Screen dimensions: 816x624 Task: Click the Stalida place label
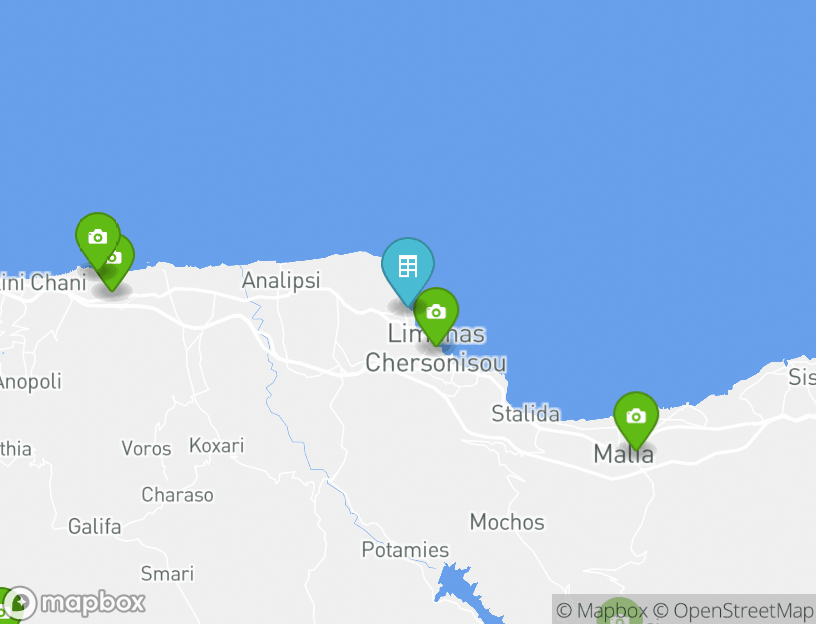tap(526, 414)
